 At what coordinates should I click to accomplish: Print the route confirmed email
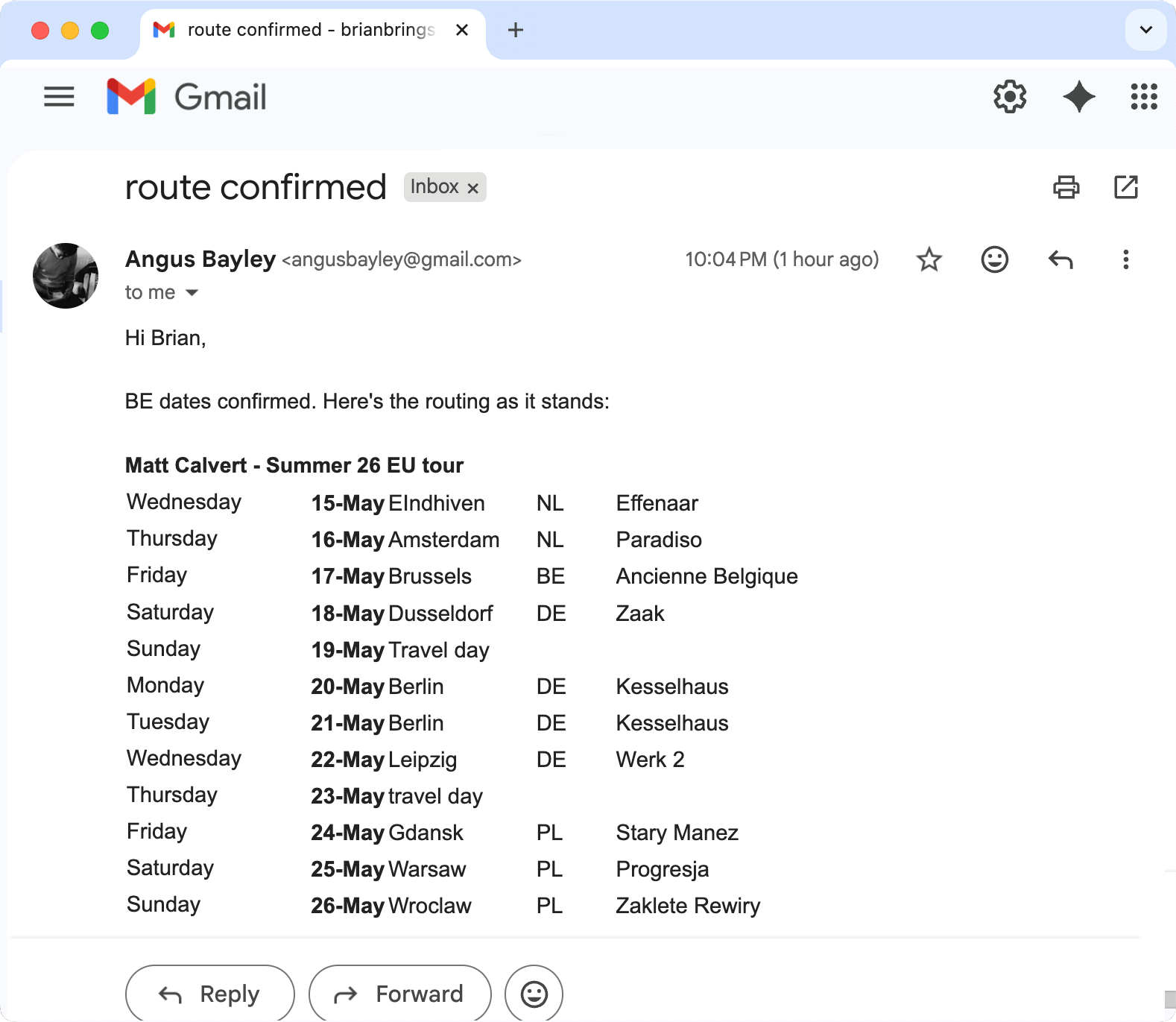(x=1066, y=187)
